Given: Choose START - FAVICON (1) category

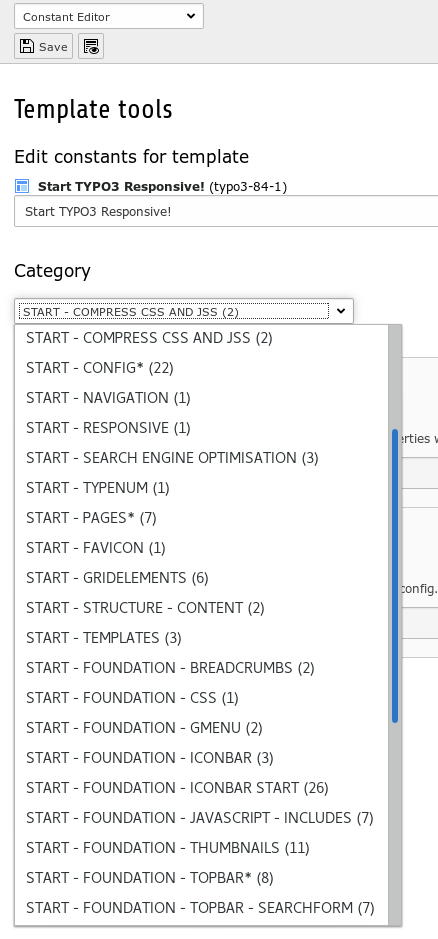Looking at the screenshot, I should 201,547.
